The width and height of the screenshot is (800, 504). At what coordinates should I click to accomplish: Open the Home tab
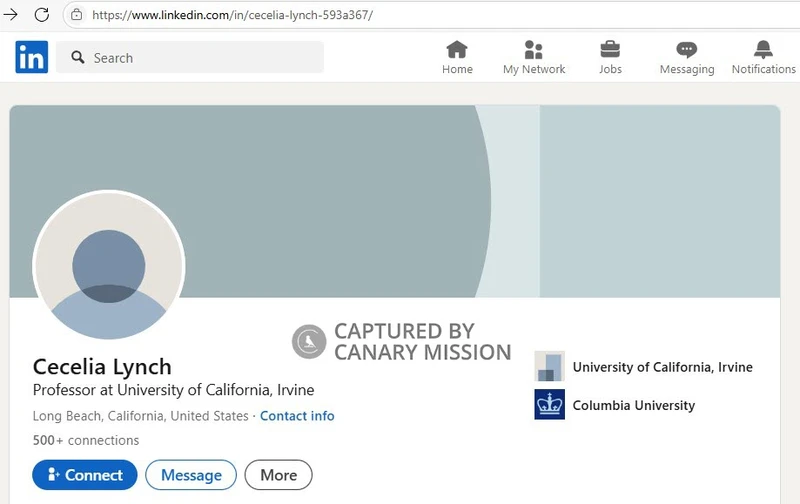(x=457, y=58)
